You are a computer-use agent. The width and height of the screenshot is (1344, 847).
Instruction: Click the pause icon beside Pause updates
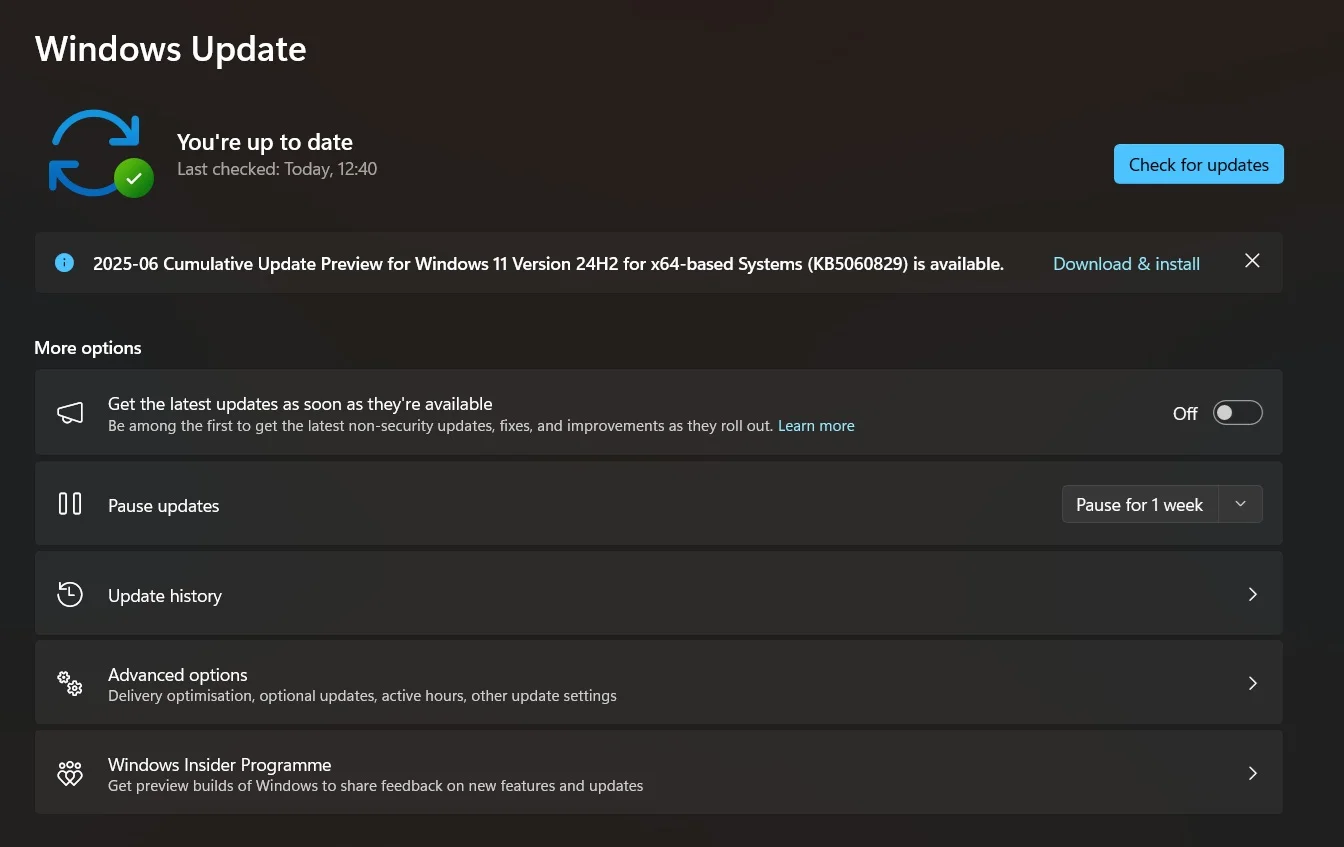click(x=70, y=504)
